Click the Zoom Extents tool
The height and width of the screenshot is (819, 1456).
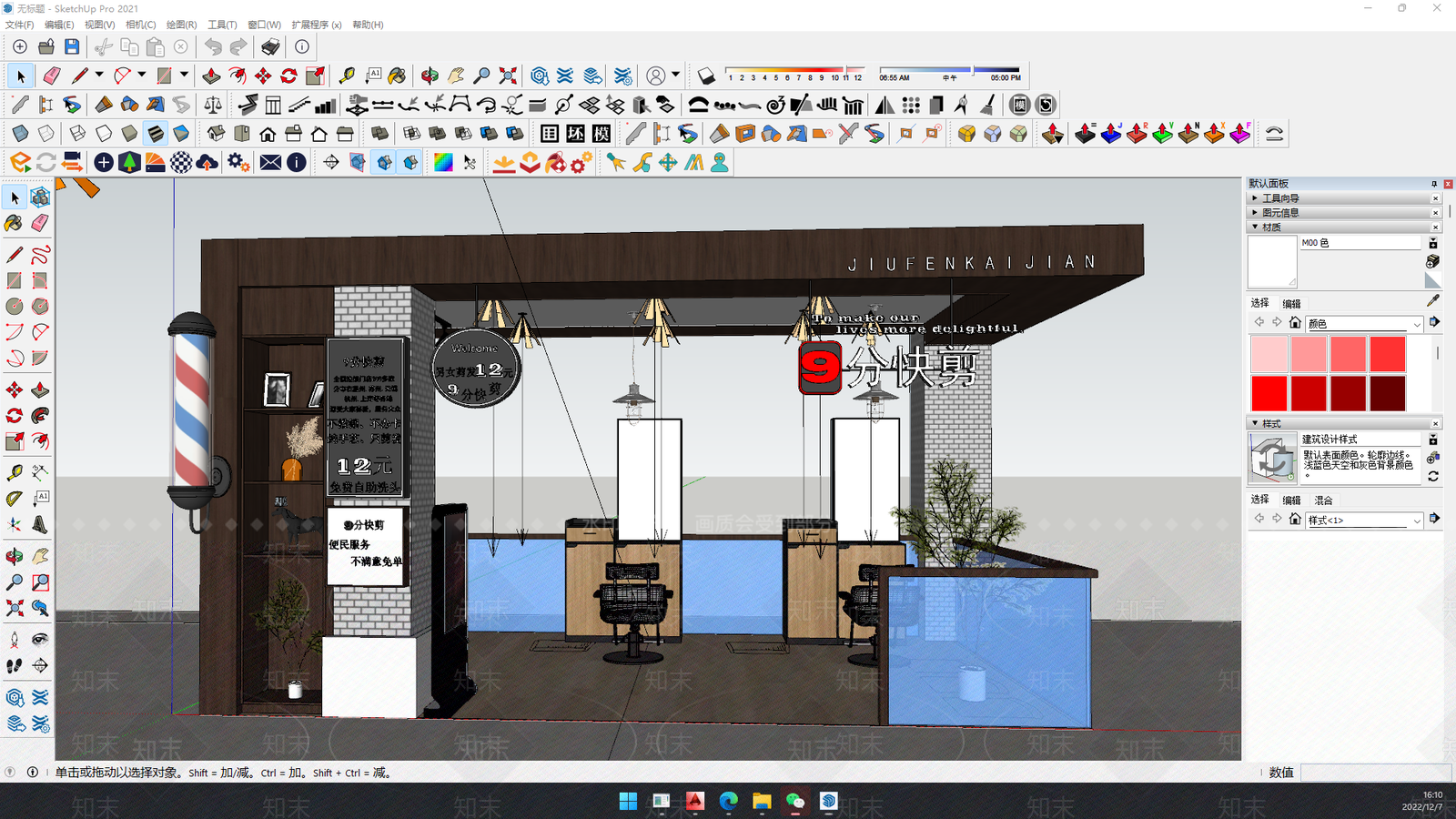pyautogui.click(x=15, y=608)
